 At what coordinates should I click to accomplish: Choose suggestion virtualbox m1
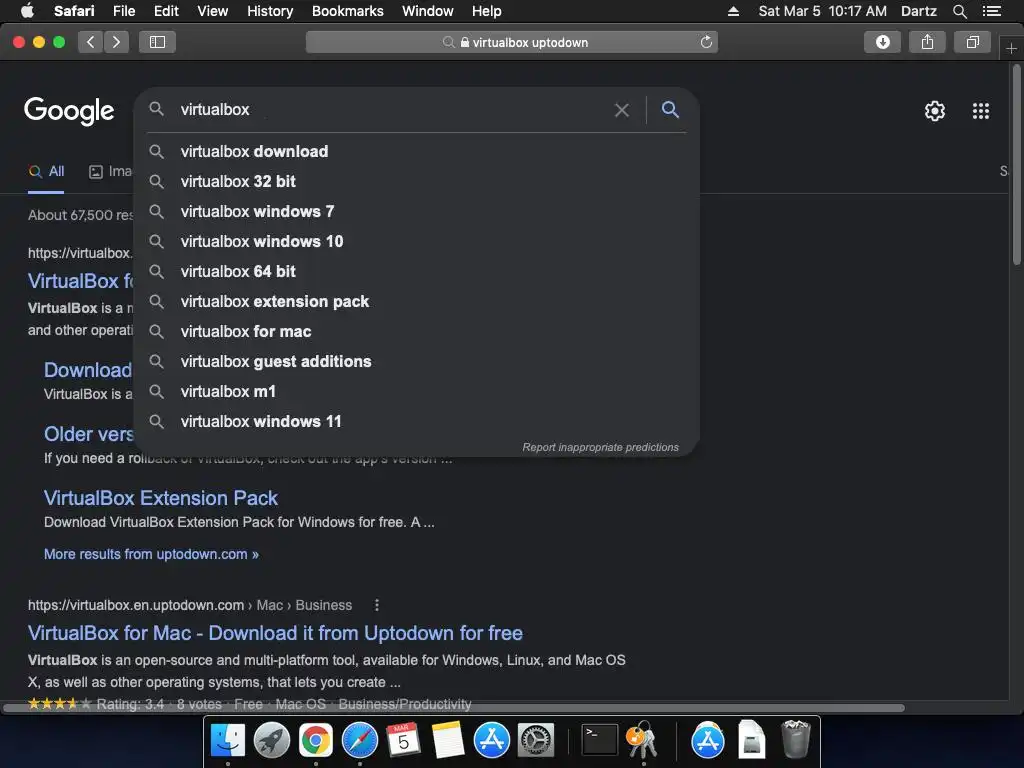coord(417,392)
